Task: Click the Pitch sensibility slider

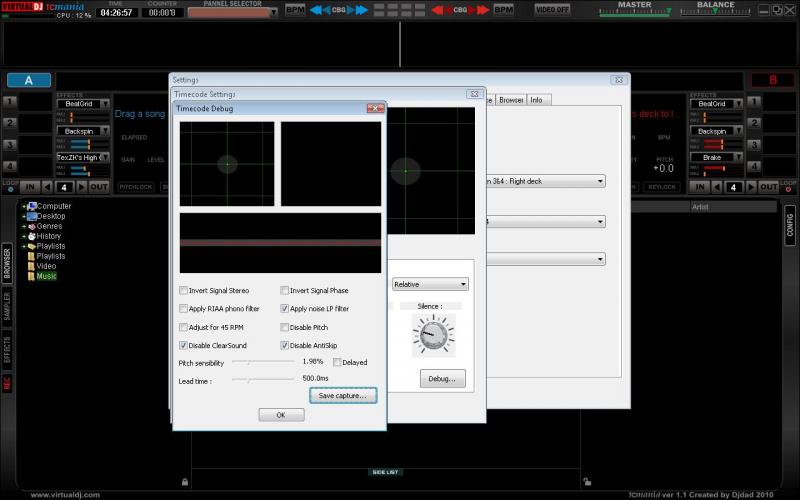Action: tap(262, 362)
